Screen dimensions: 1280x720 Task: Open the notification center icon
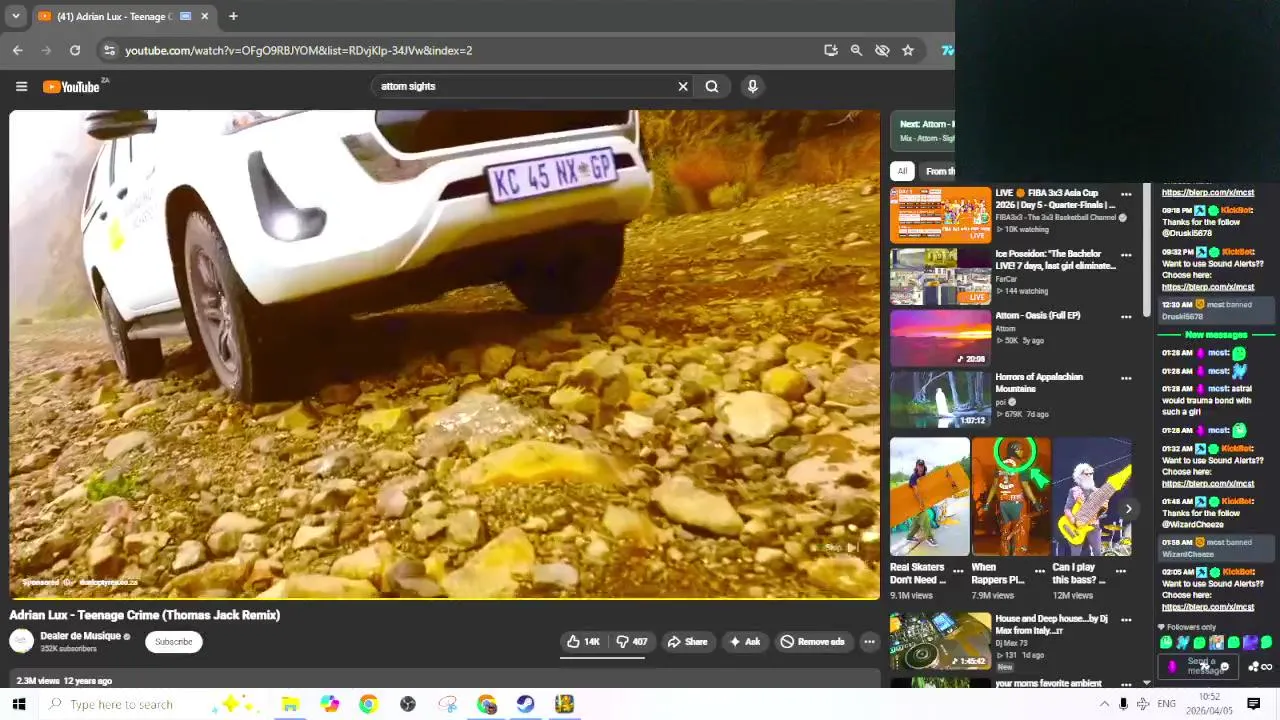pyautogui.click(x=1253, y=704)
